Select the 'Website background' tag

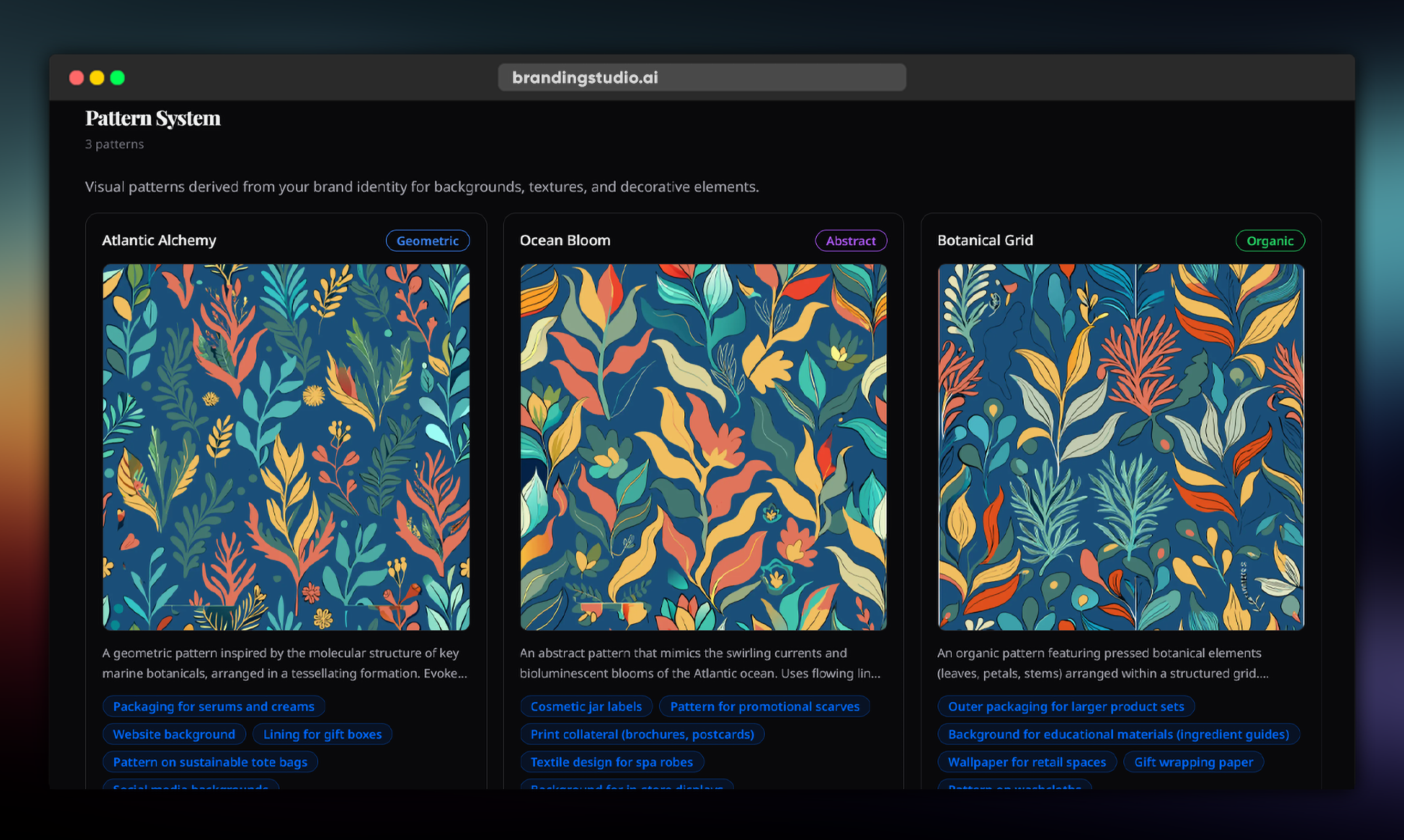point(174,734)
